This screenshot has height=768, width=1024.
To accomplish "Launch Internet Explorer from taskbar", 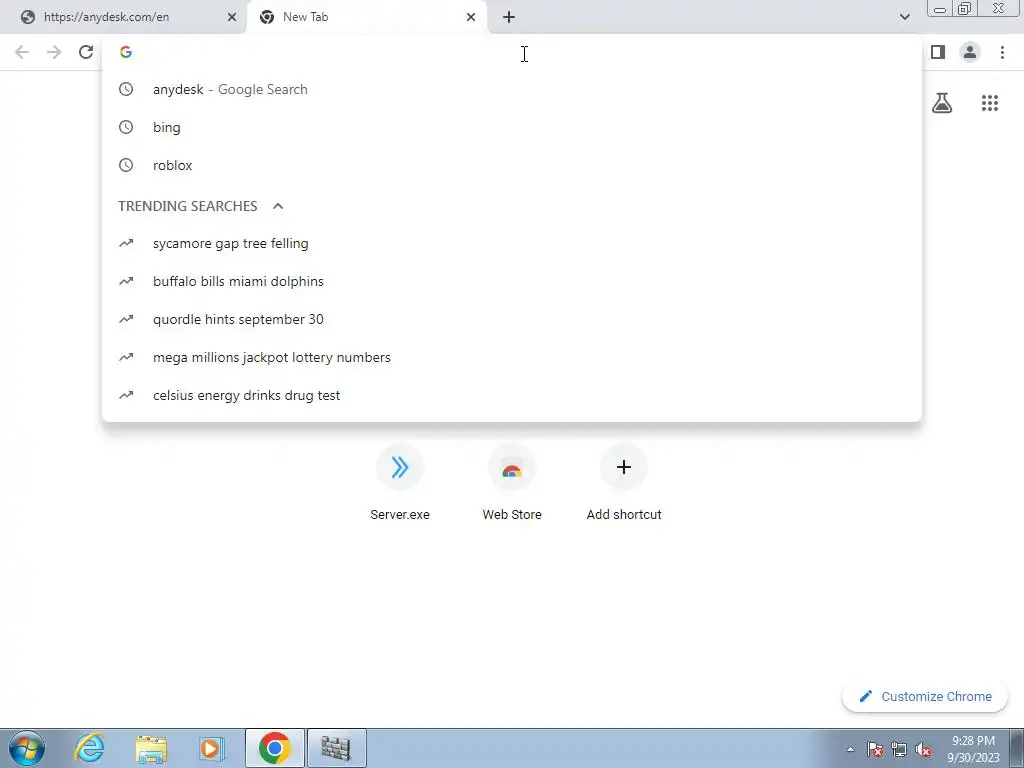I will coord(89,748).
